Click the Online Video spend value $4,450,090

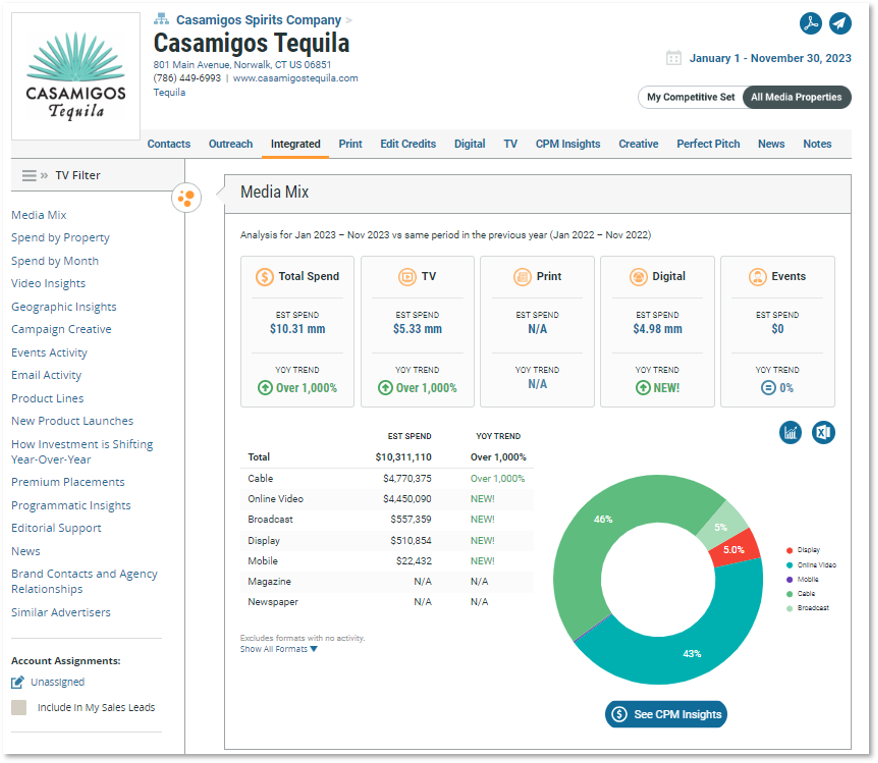click(407, 499)
